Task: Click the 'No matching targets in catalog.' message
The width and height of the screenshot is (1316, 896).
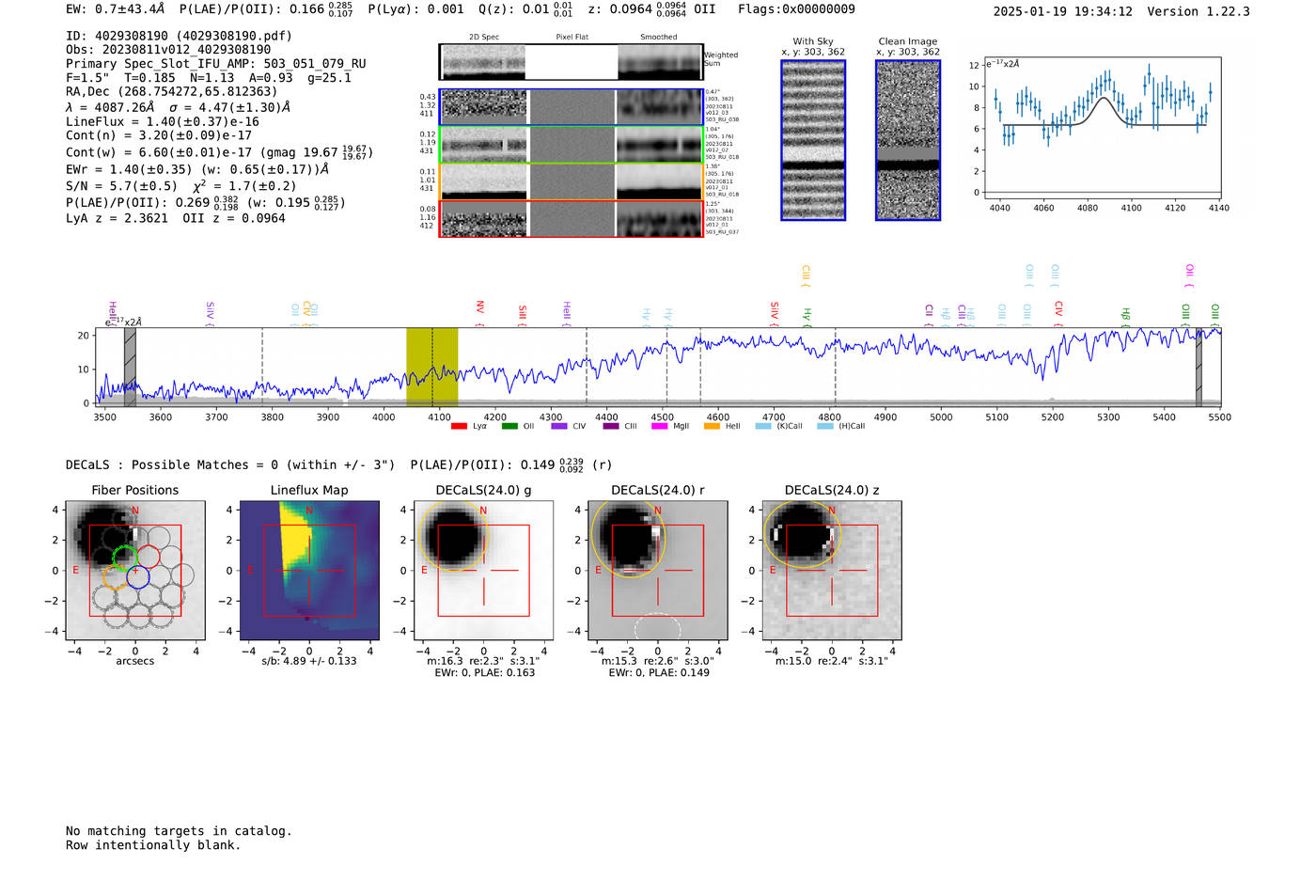Action: tap(179, 831)
